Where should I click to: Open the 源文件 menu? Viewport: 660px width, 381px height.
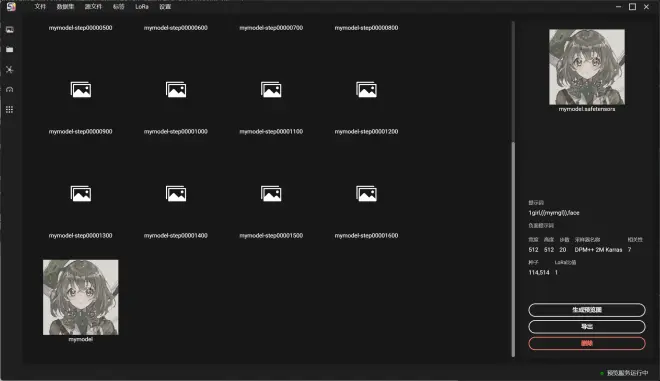[x=93, y=7]
